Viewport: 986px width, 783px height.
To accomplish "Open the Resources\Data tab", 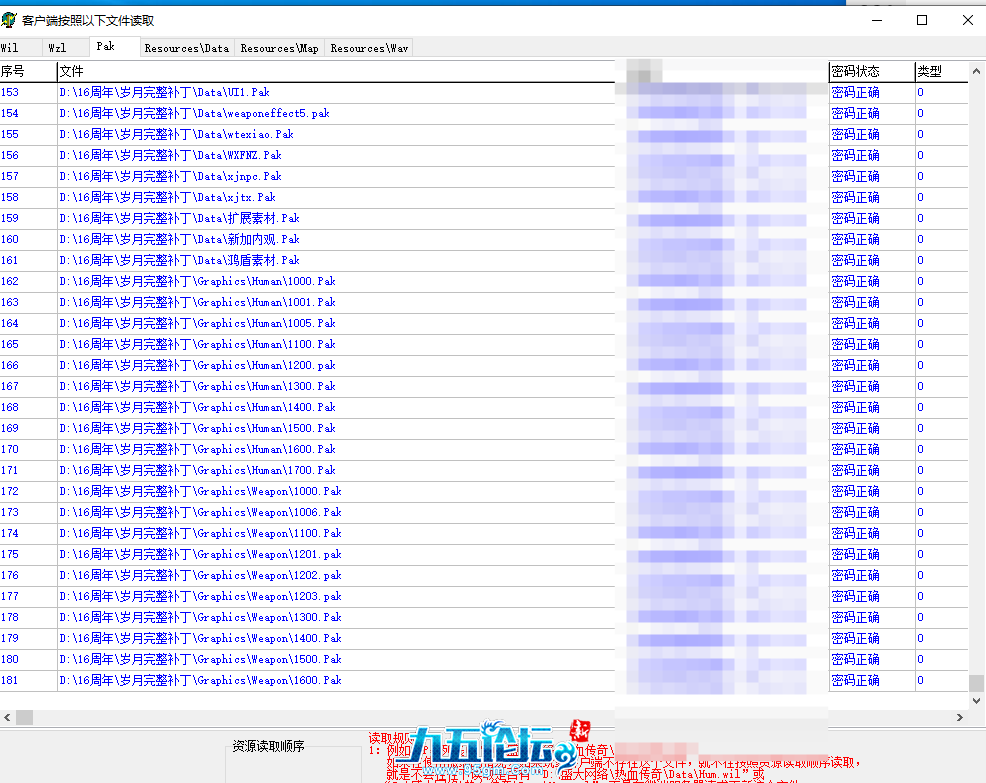I will pyautogui.click(x=187, y=48).
